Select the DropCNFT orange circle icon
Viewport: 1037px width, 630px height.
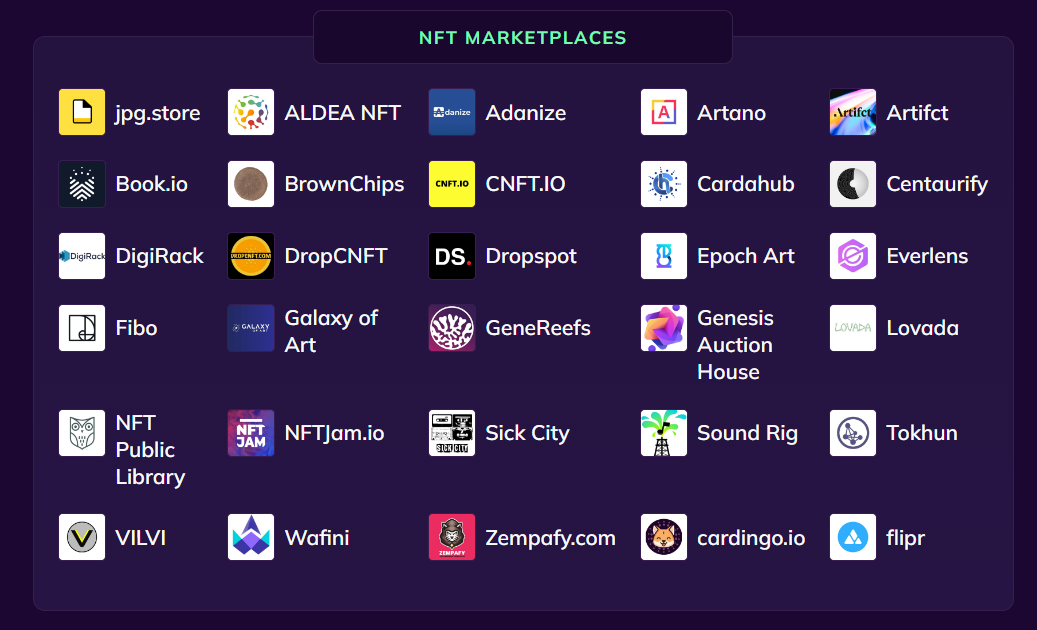251,256
